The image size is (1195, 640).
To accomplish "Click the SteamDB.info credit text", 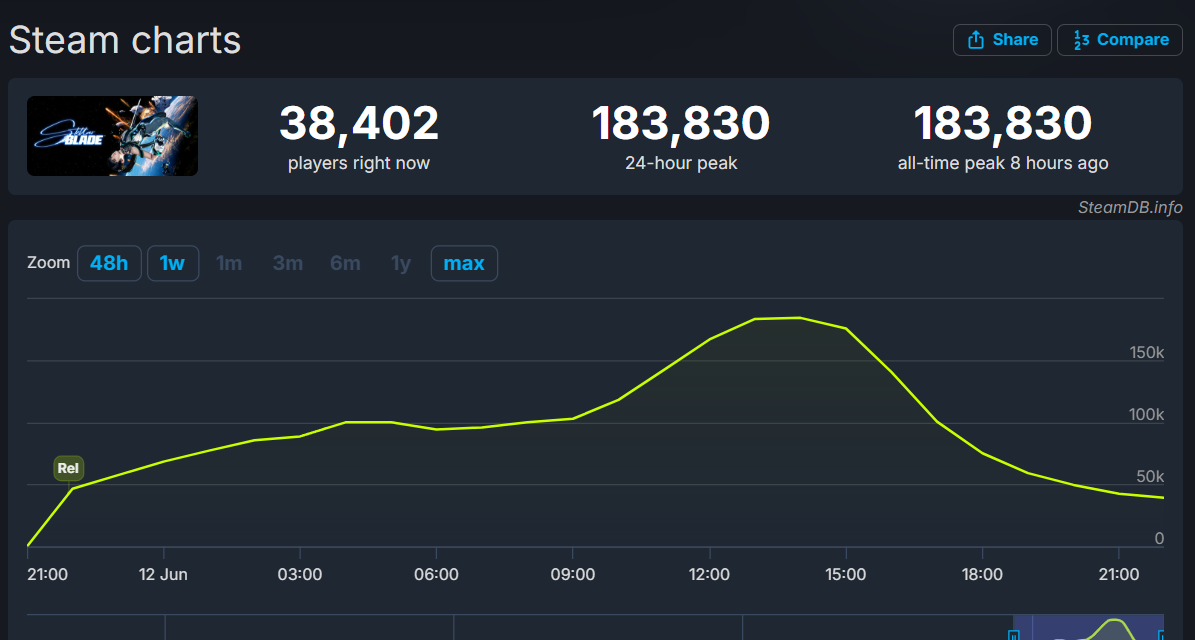I will pos(1130,207).
